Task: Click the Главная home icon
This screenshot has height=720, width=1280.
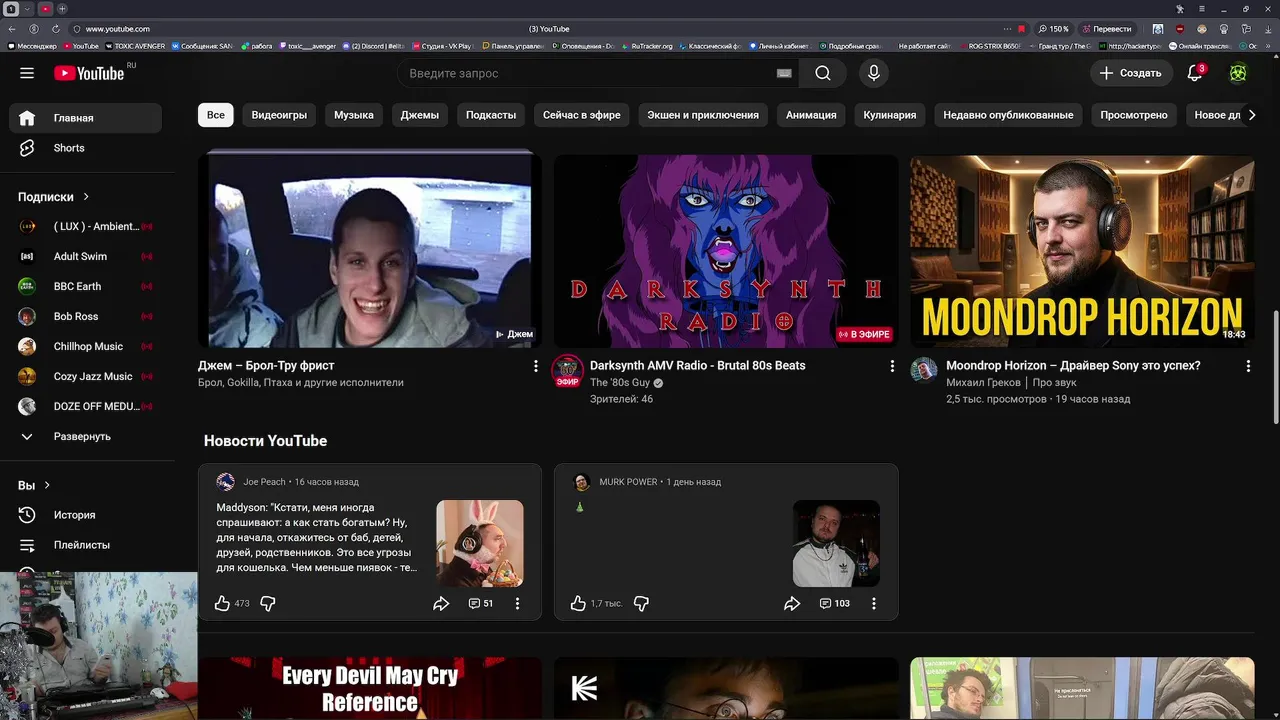Action: pos(27,118)
